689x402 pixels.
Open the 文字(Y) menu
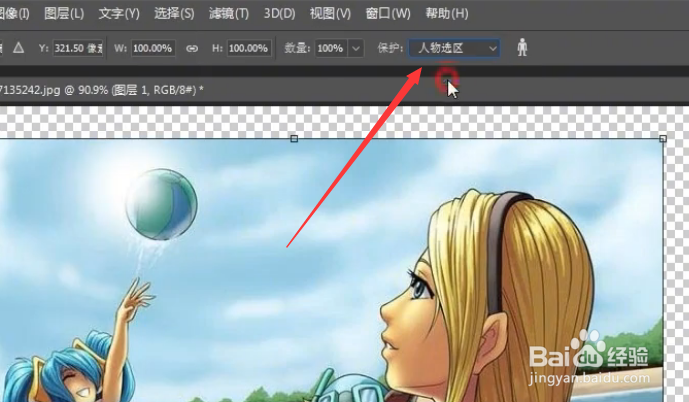(119, 14)
